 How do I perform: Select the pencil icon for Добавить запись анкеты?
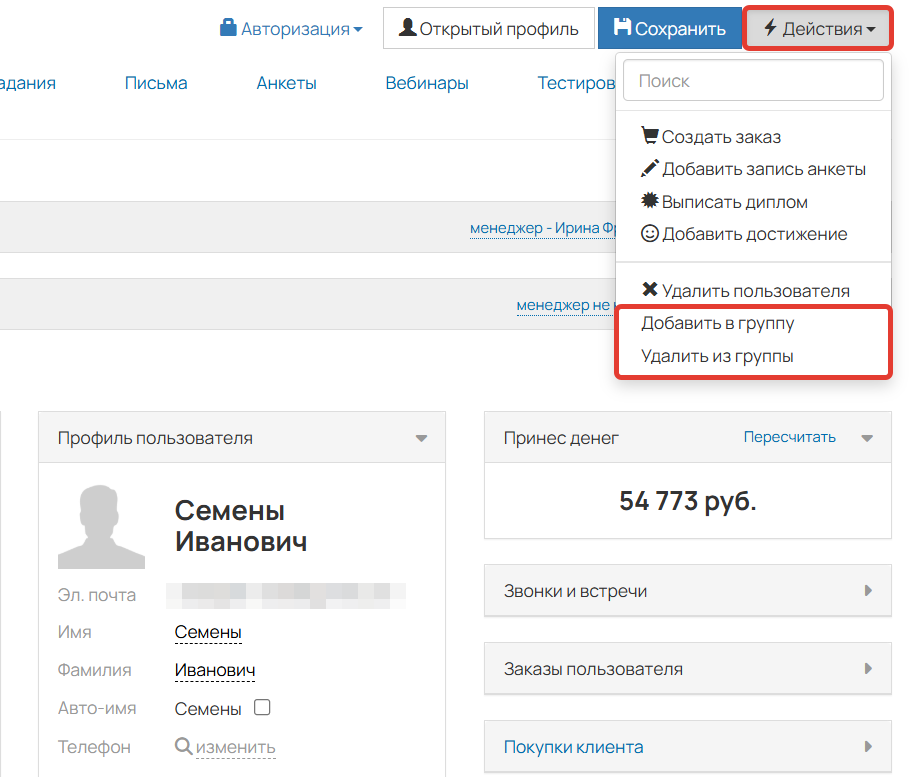651,168
